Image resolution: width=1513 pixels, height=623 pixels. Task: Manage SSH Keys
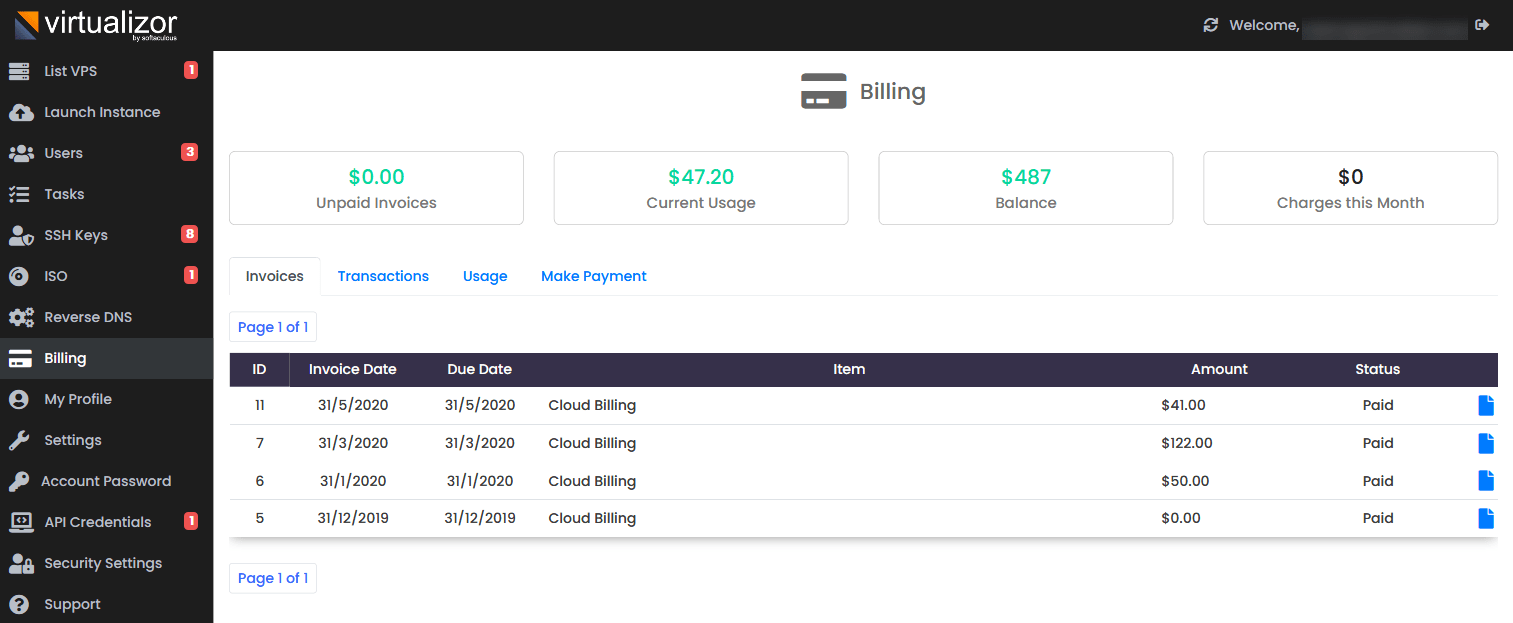click(x=76, y=234)
